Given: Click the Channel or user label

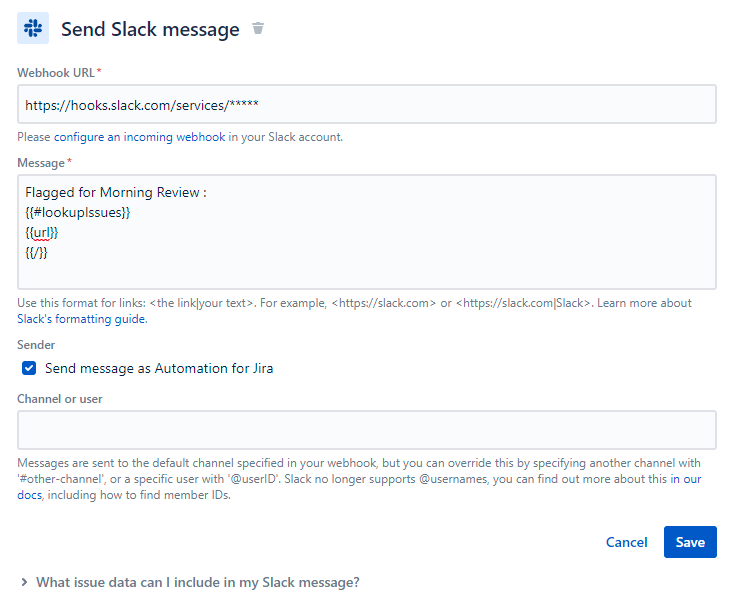Looking at the screenshot, I should (59, 399).
